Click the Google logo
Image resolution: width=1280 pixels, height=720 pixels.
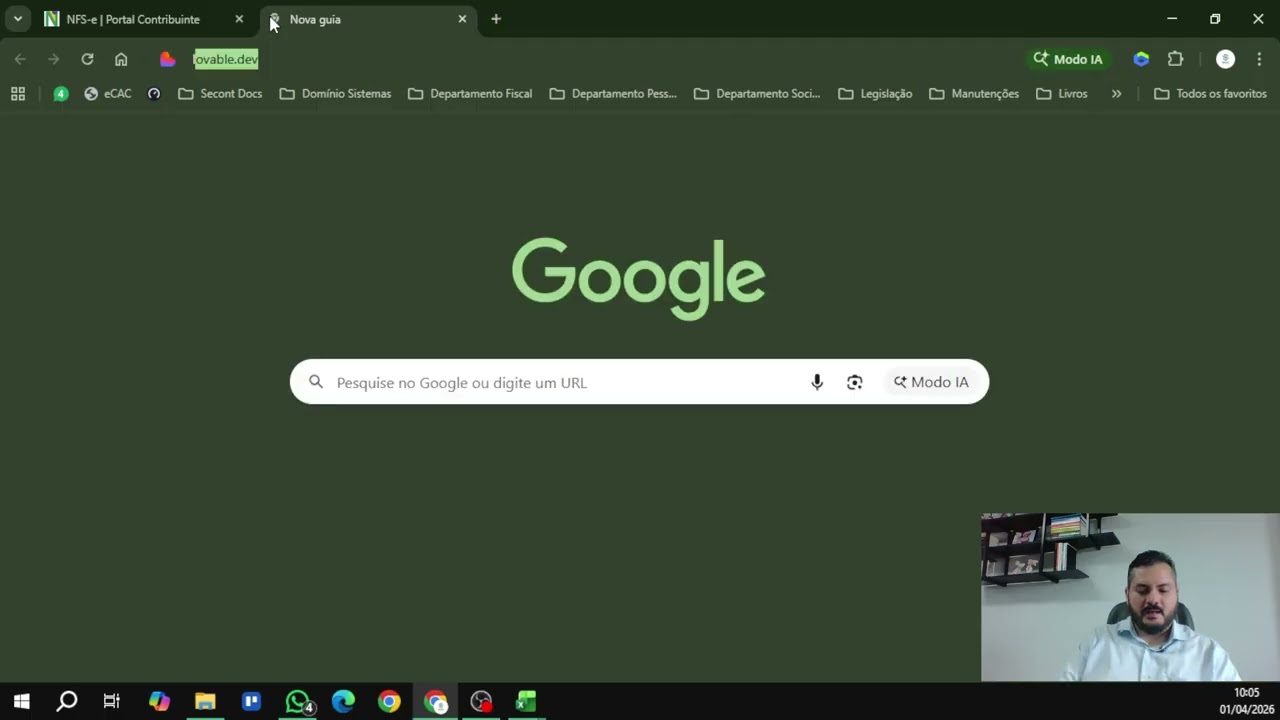click(x=639, y=277)
